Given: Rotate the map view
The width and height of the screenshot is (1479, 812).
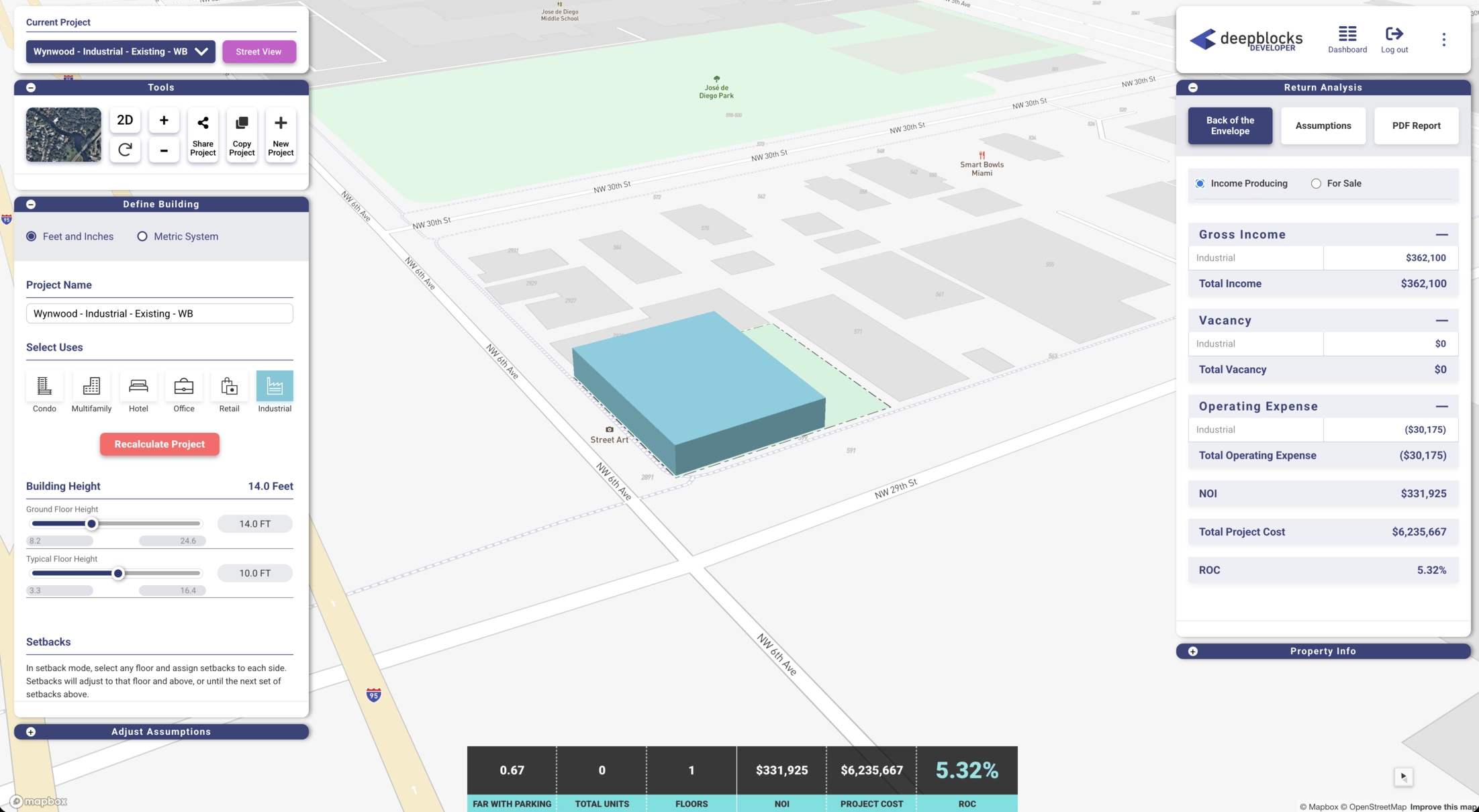Looking at the screenshot, I should click(125, 150).
